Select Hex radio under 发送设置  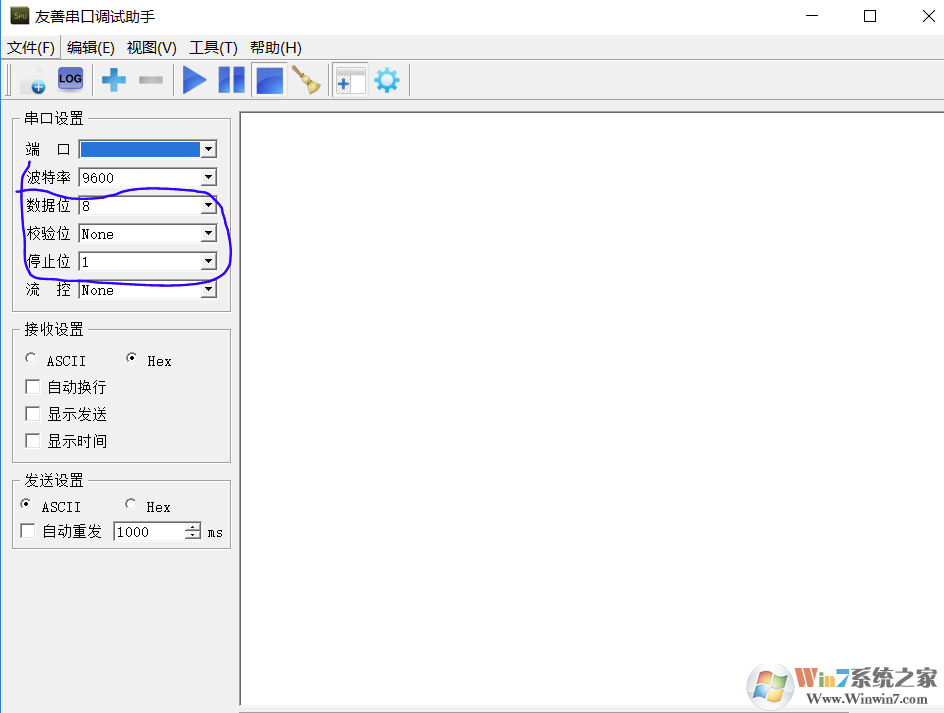[131, 505]
